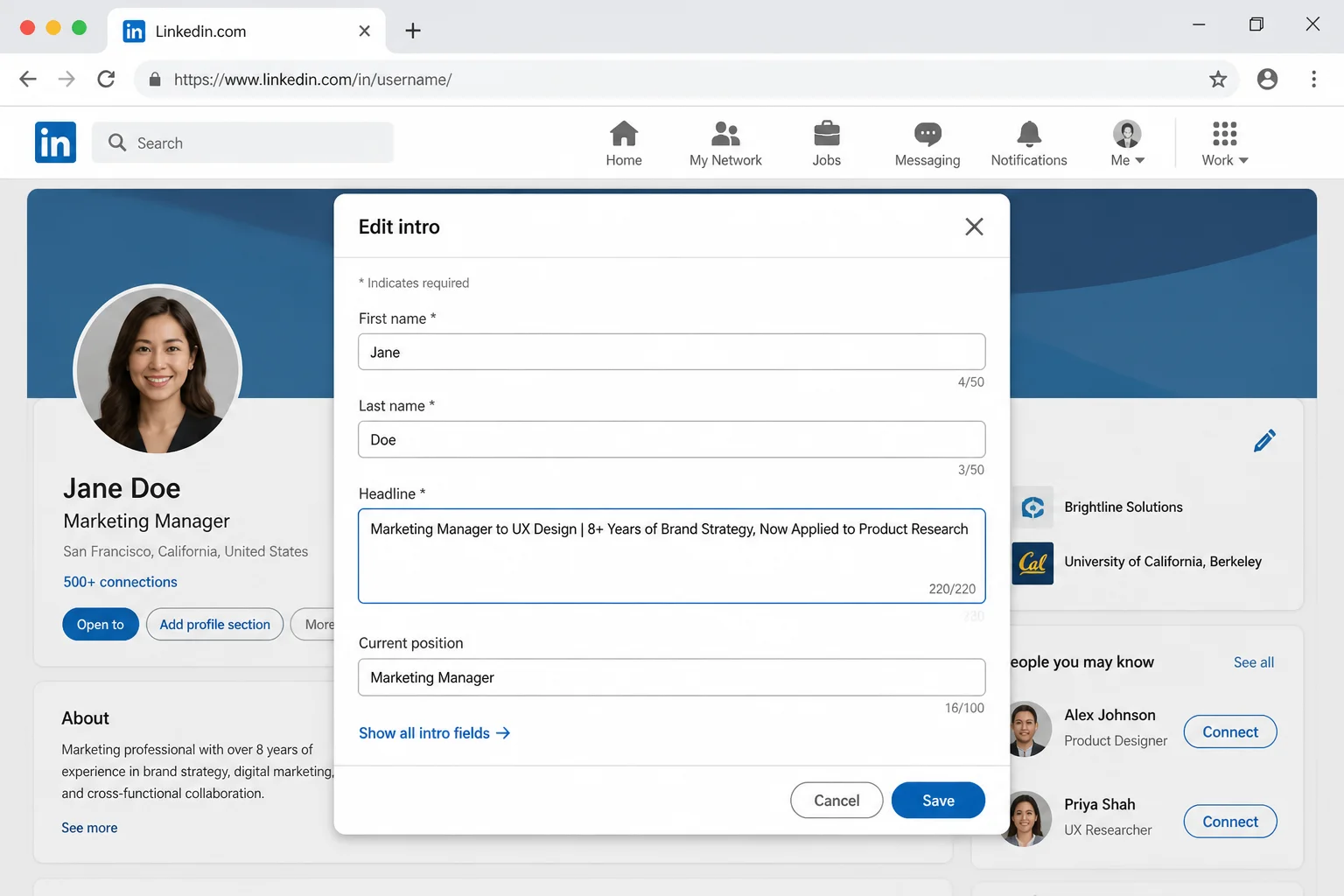Close the Linkedin.com browser tab
Image resolution: width=1344 pixels, height=896 pixels.
365,31
